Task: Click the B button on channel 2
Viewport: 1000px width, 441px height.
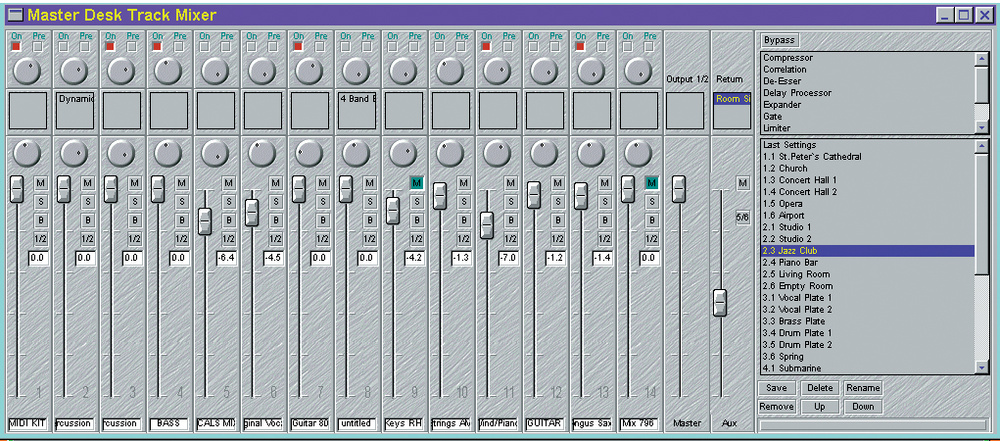Action: [x=88, y=220]
